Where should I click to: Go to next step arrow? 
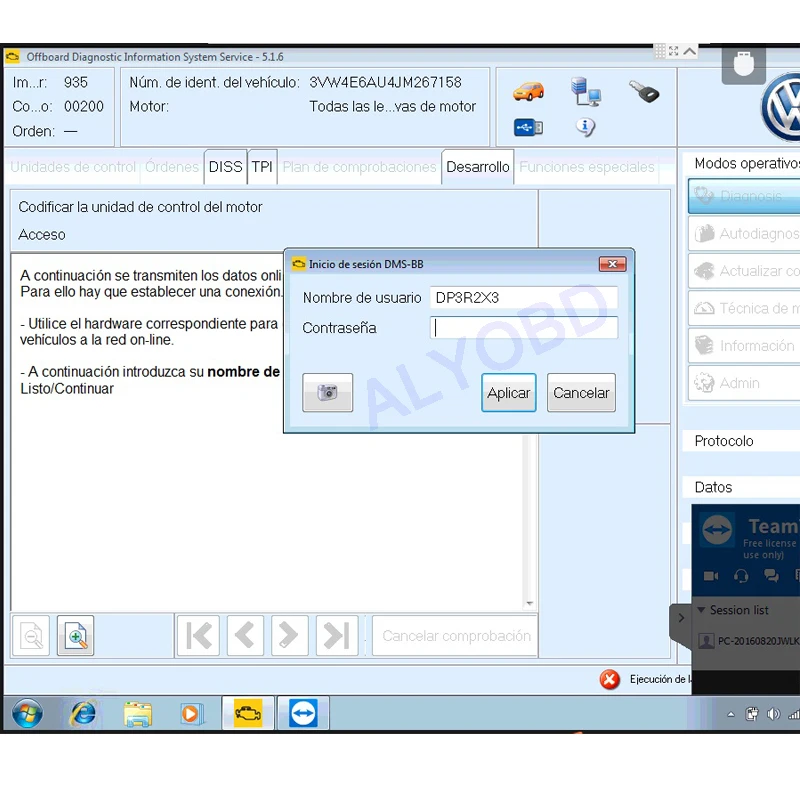[x=289, y=636]
